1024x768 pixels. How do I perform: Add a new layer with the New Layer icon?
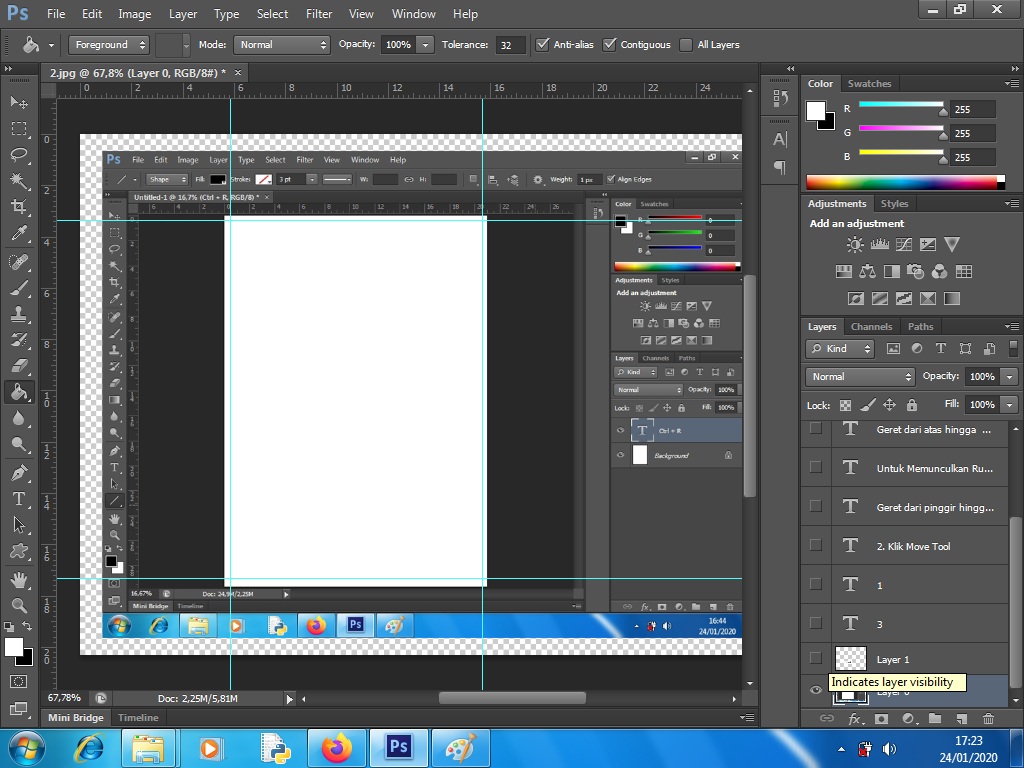pos(958,718)
